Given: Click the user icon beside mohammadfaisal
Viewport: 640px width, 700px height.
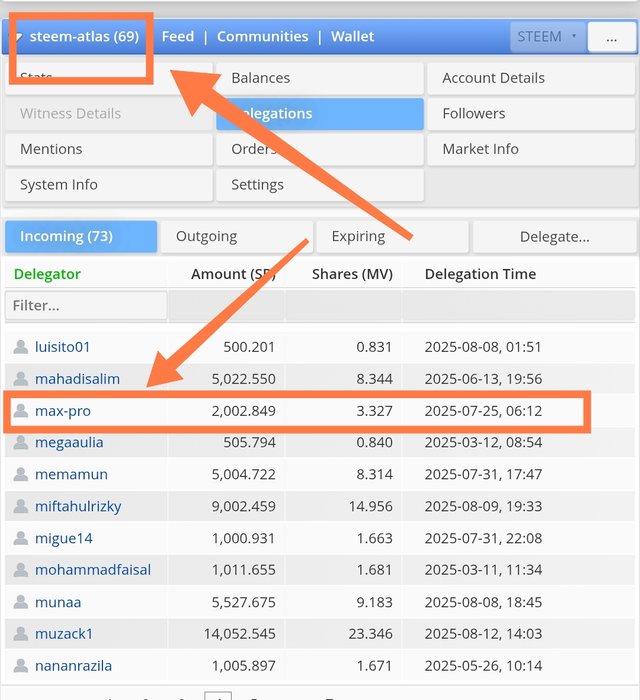Looking at the screenshot, I should 21,570.
